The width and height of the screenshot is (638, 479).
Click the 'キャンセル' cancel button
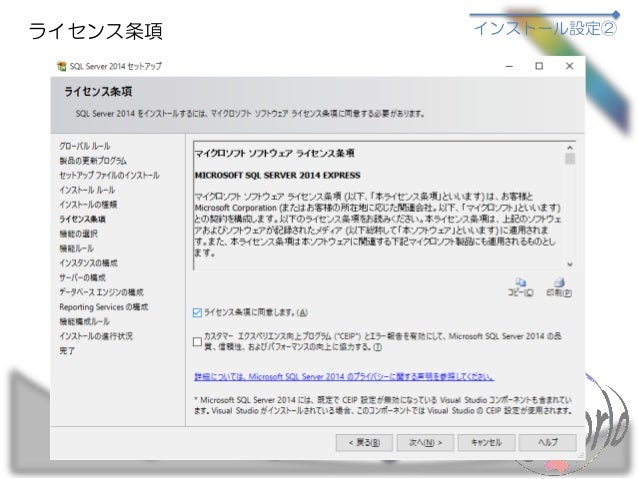pos(486,442)
